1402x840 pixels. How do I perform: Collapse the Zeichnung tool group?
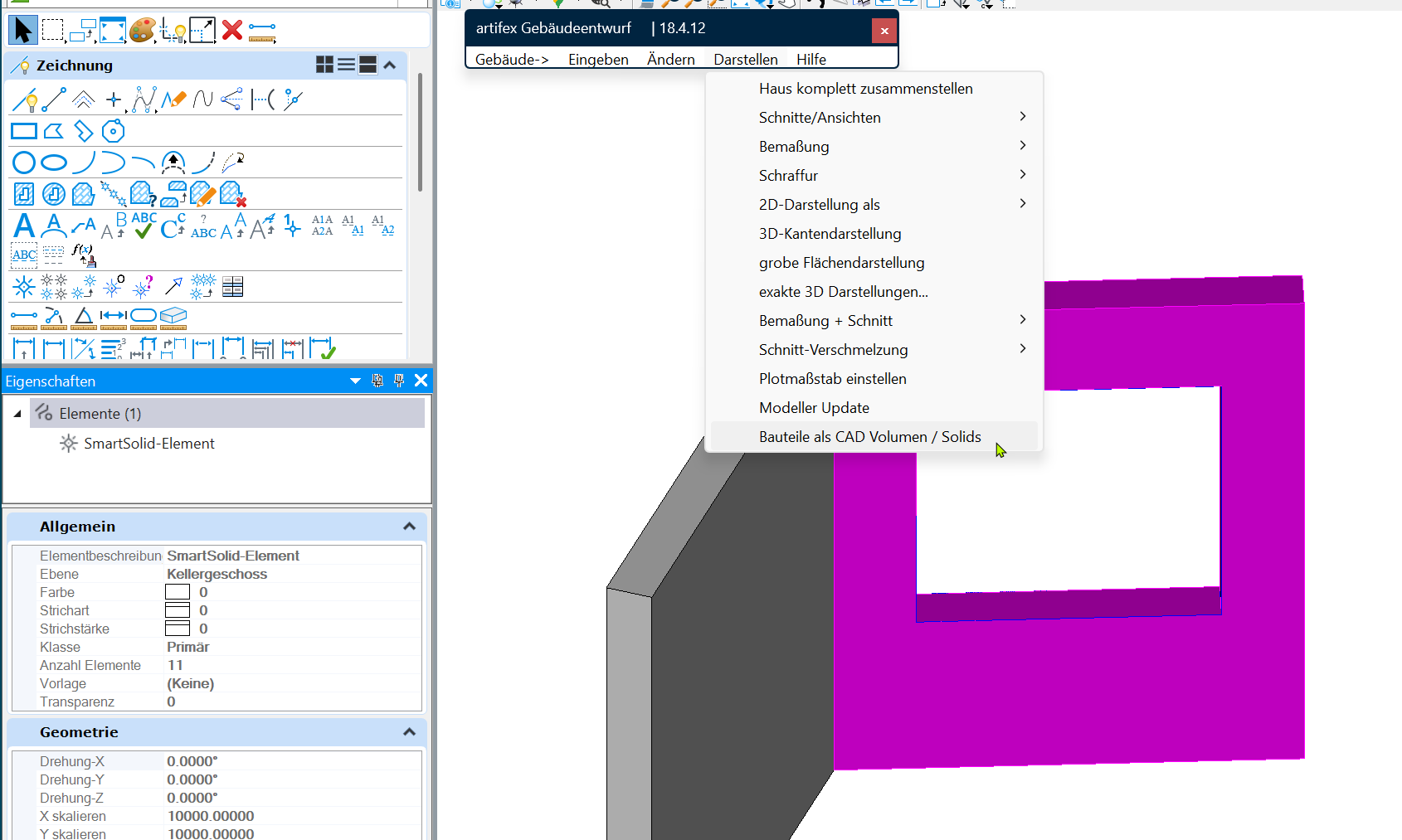point(390,65)
